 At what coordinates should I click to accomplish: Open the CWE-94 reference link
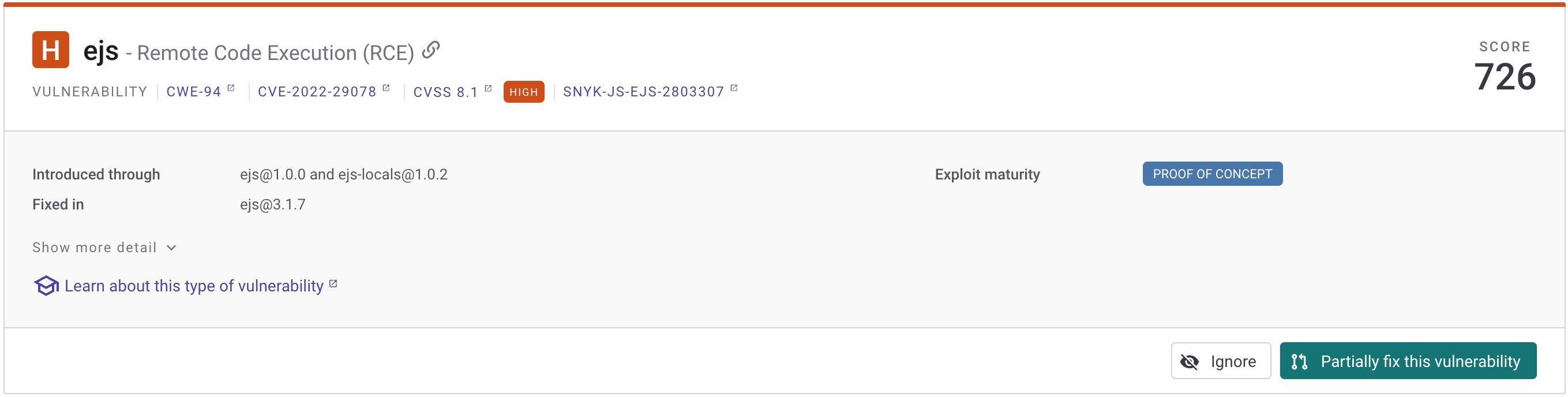pos(194,92)
